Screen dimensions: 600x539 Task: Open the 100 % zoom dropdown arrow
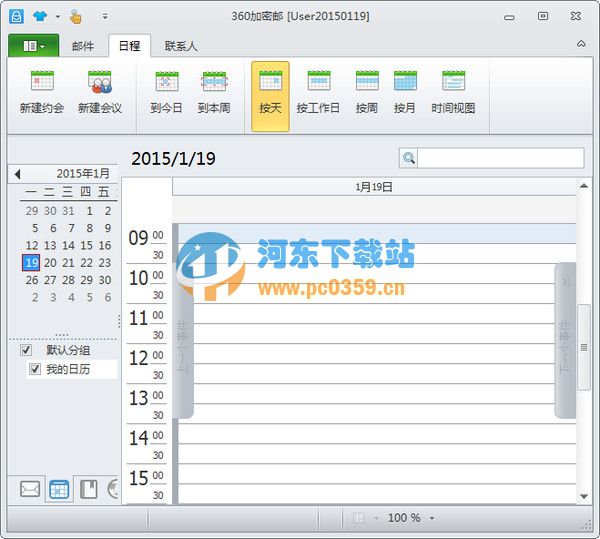(432, 518)
